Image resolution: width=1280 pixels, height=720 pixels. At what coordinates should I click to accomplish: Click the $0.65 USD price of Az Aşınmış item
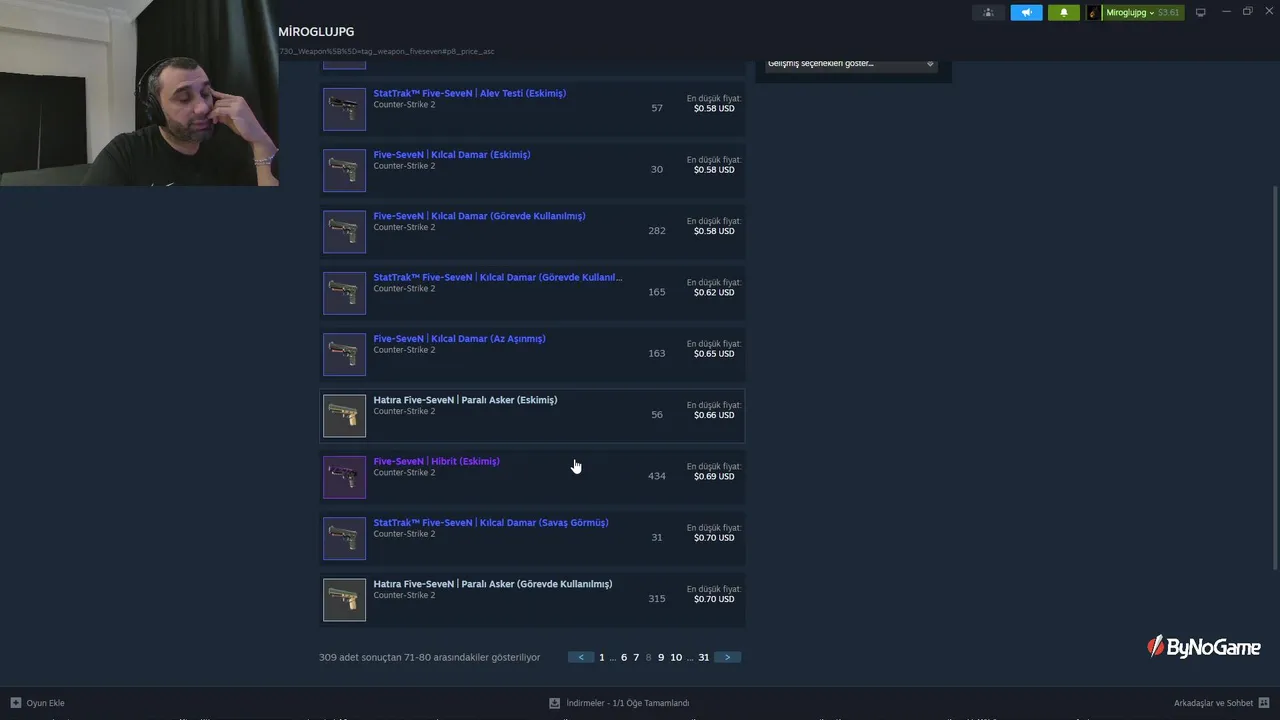(x=714, y=354)
